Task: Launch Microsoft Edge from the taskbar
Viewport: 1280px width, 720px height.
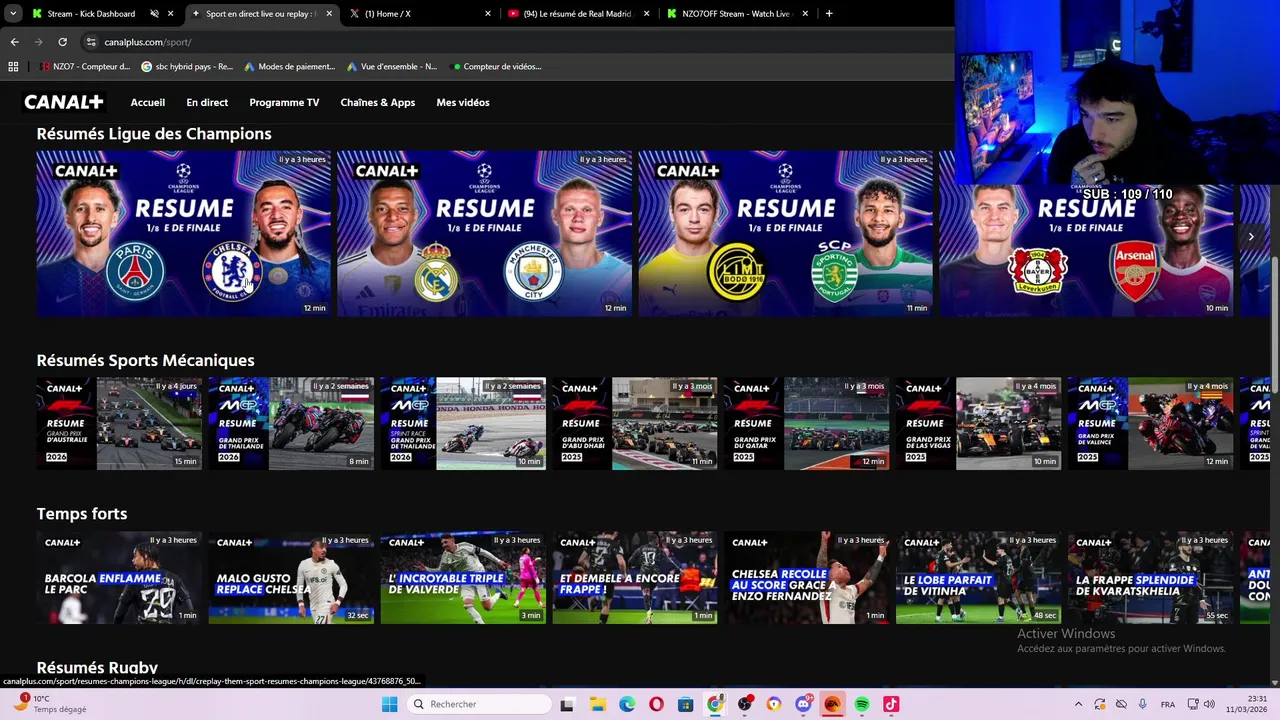Action: 627,704
